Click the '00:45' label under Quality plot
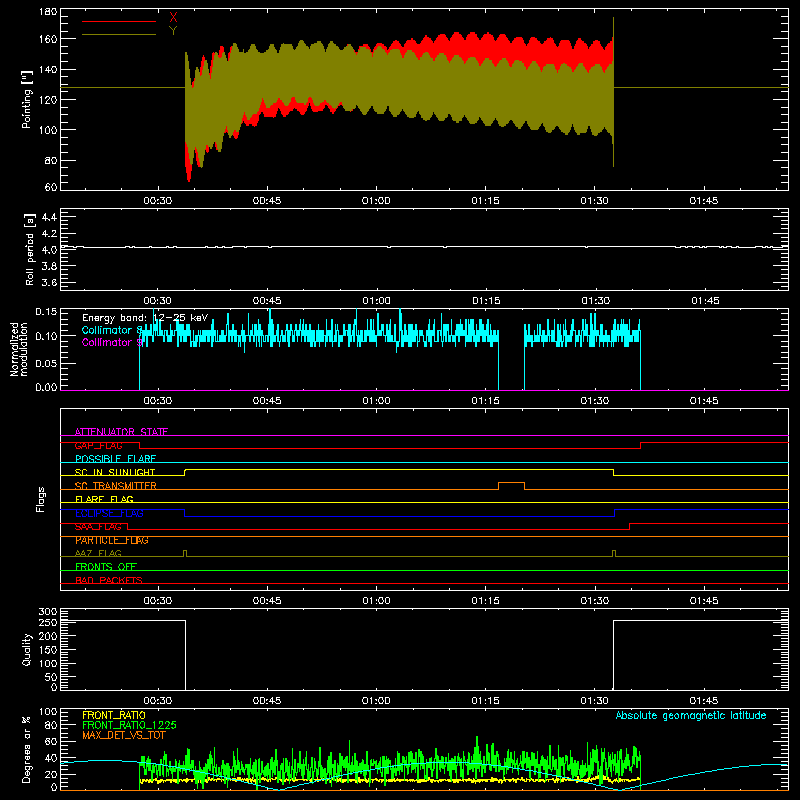The image size is (800, 800). tap(267, 701)
